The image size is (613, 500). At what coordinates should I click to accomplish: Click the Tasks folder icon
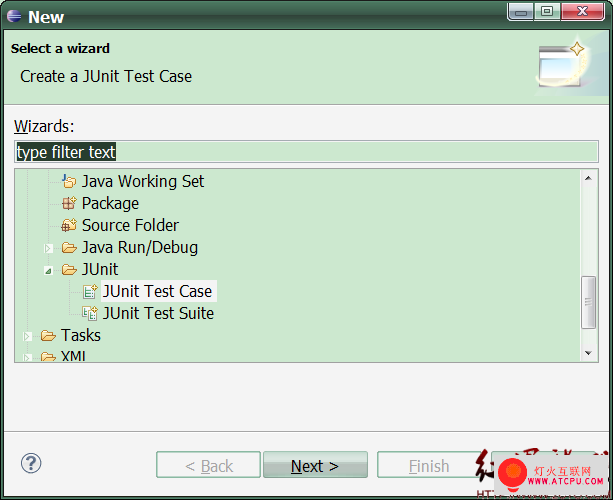pyautogui.click(x=48, y=335)
